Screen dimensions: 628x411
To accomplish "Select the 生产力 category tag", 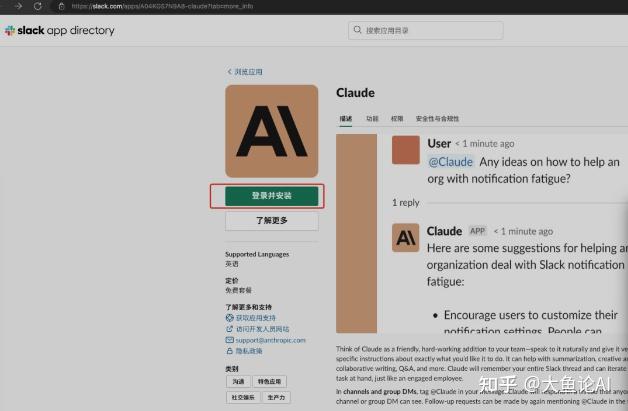I will pyautogui.click(x=276, y=397).
